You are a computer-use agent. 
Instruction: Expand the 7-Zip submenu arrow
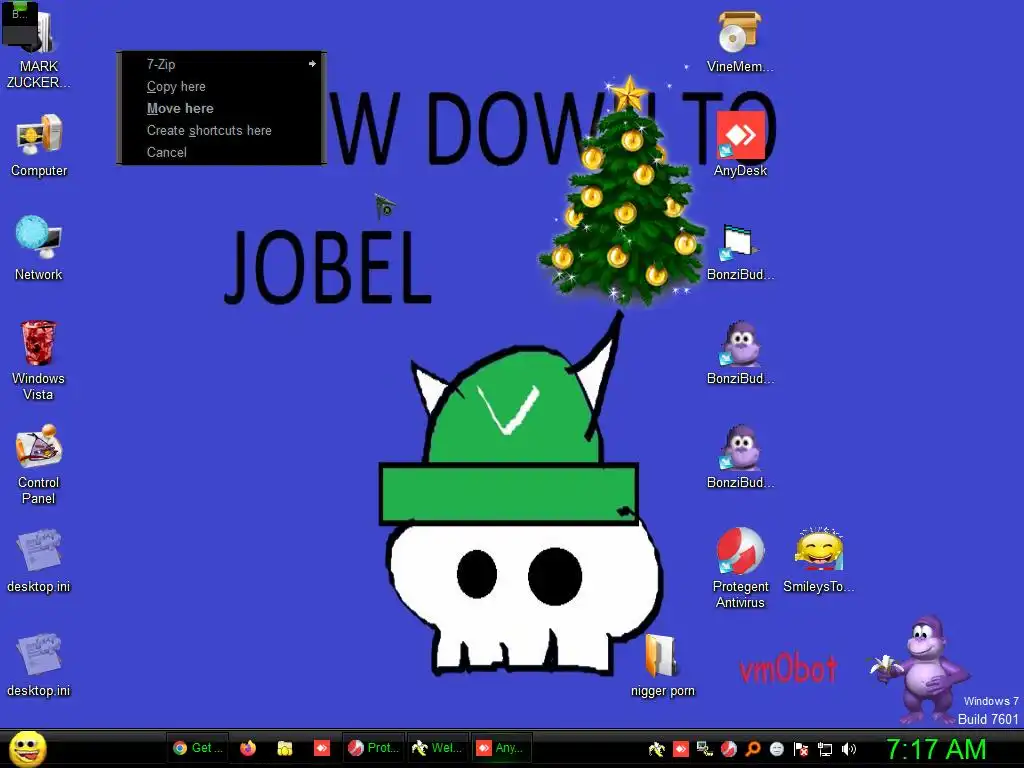(x=312, y=64)
